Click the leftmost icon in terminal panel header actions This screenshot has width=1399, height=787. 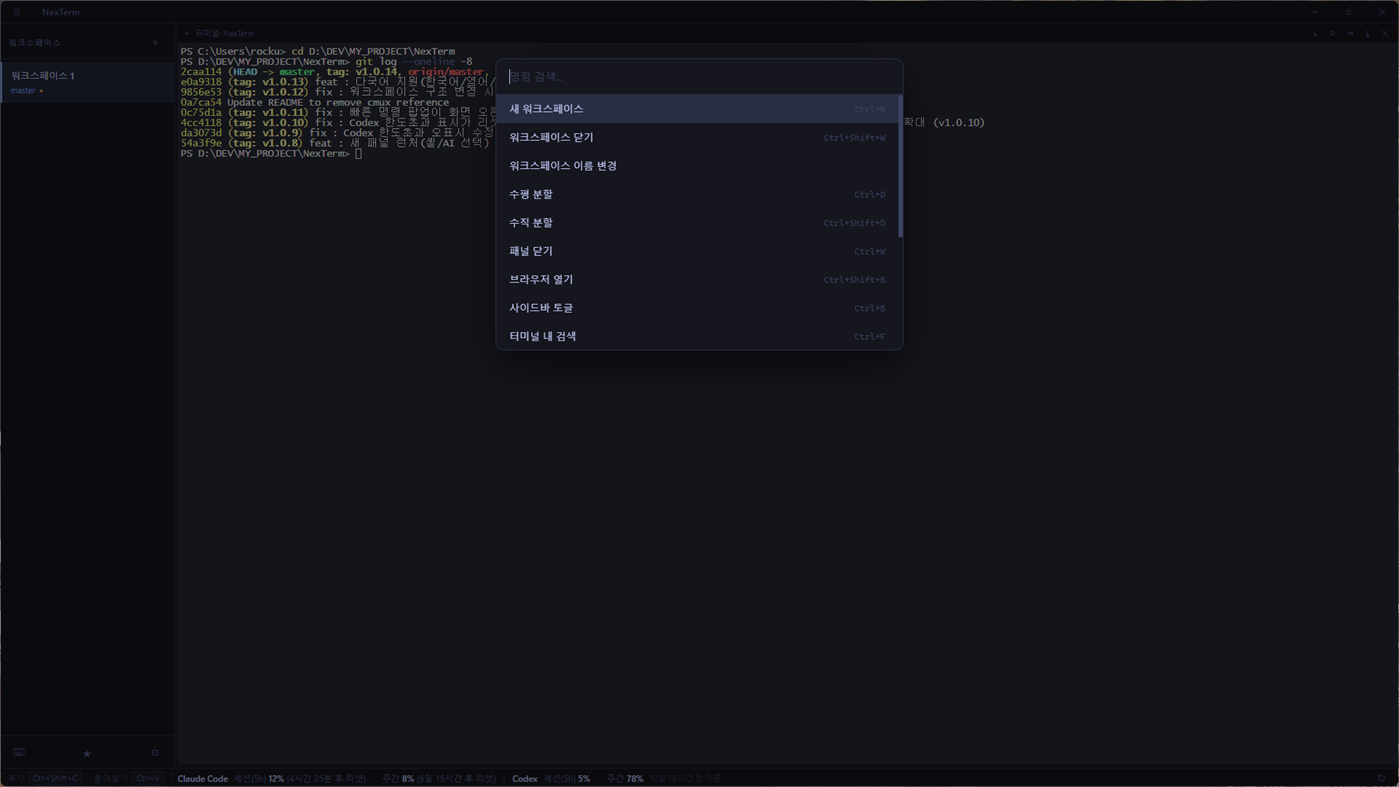(1315, 34)
